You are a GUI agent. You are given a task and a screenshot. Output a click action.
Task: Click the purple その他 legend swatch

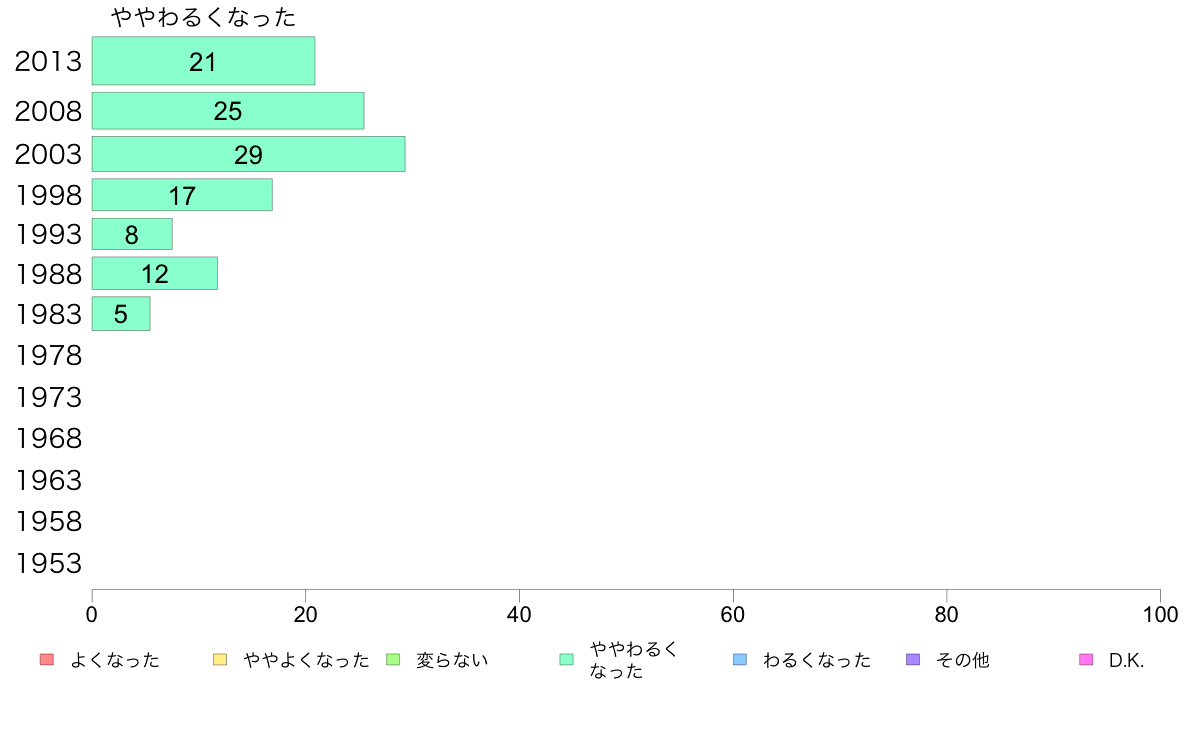pyautogui.click(x=913, y=659)
